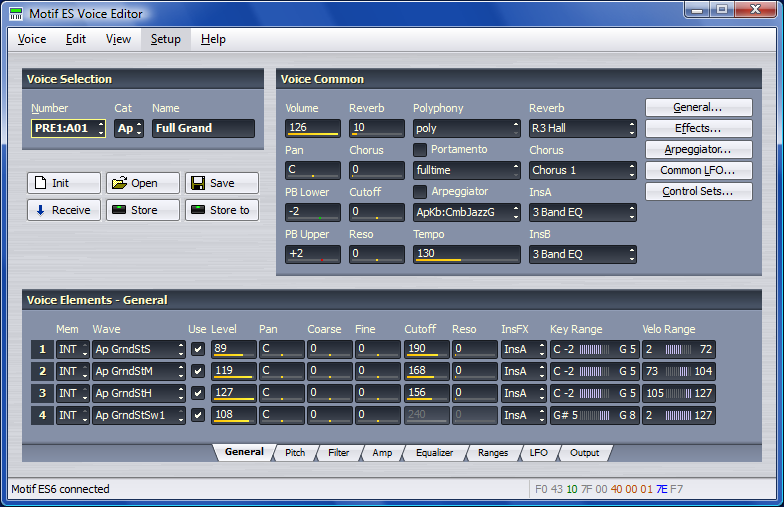The width and height of the screenshot is (784, 507).
Task: Receive voice data from synth
Action: point(64,210)
